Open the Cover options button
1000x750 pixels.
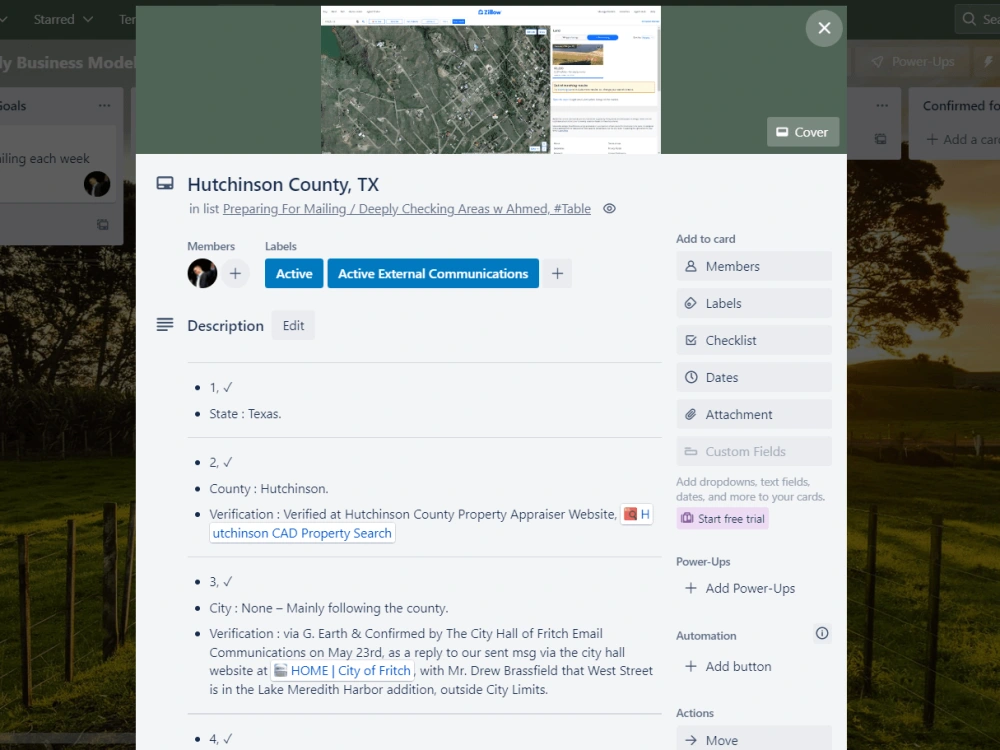(802, 132)
